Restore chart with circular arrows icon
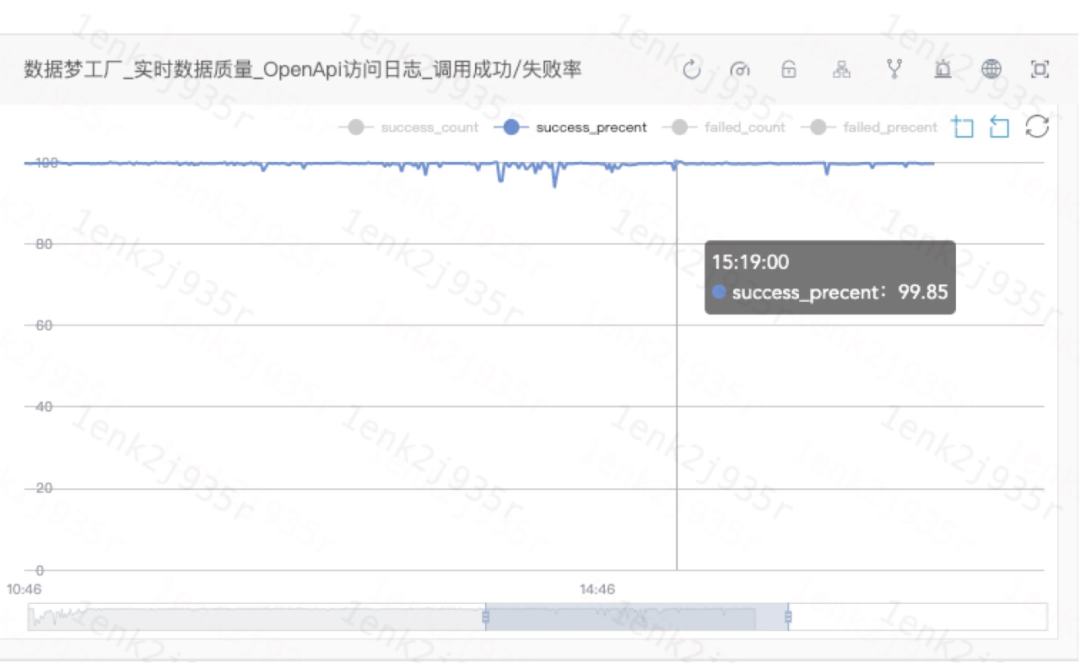1080x663 pixels. click(x=1037, y=127)
